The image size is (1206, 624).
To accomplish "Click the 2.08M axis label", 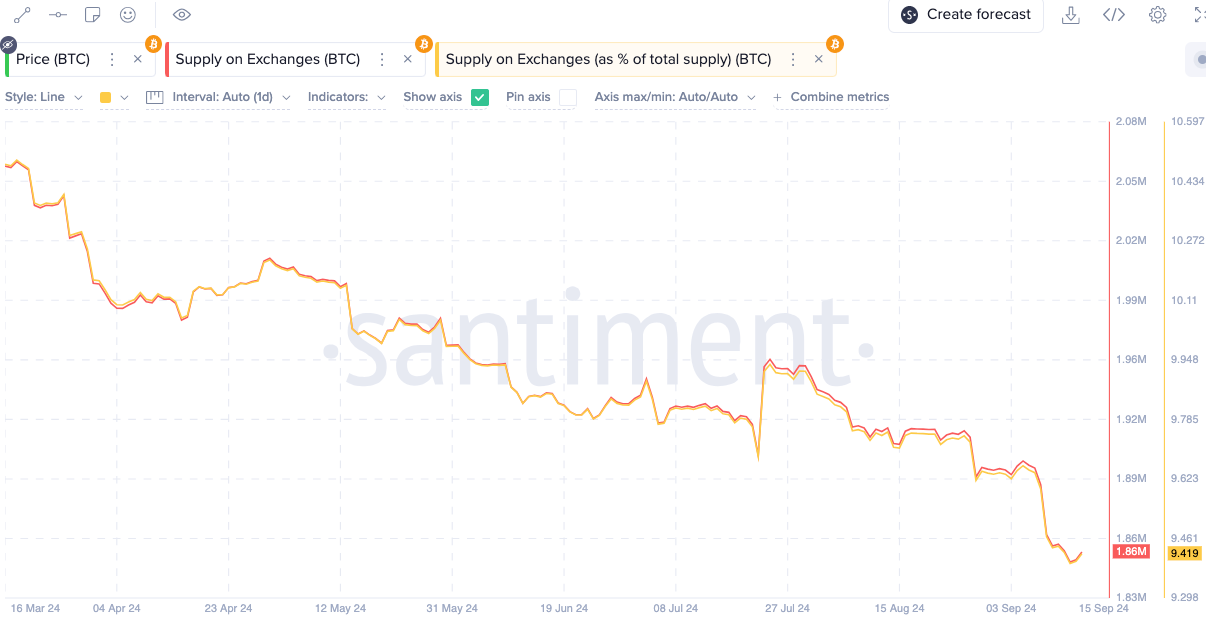I will coord(1131,121).
